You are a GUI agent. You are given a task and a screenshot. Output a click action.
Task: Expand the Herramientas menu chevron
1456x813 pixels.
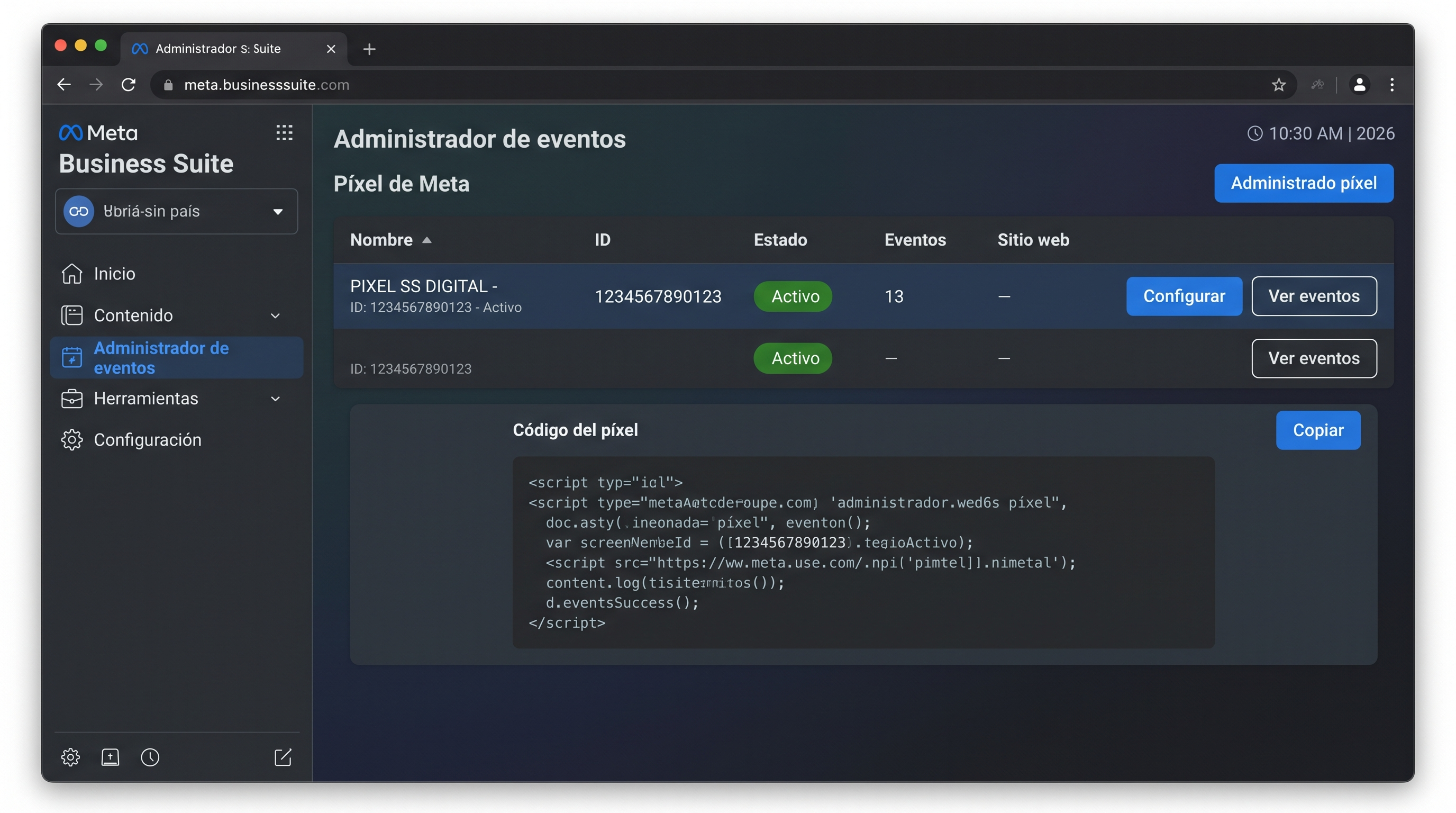point(275,399)
